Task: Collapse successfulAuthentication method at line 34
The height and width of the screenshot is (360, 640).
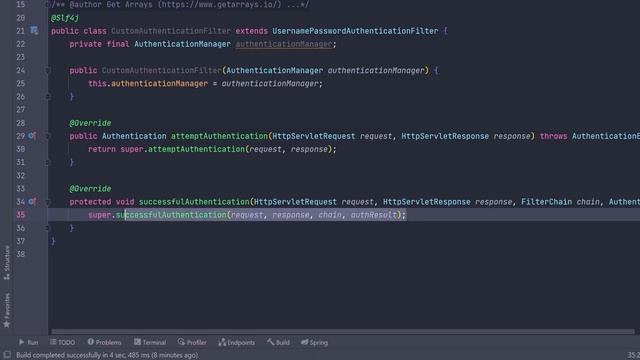Action: (x=47, y=202)
